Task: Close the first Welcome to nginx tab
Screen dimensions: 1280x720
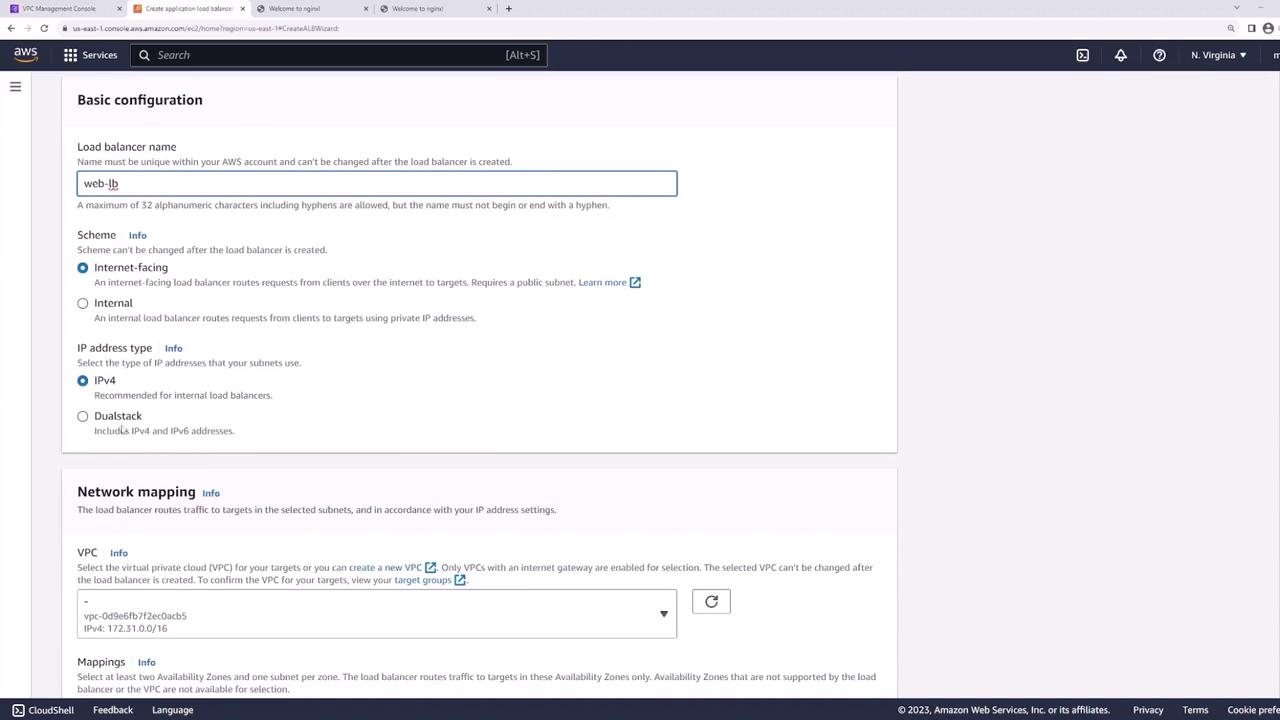Action: click(x=365, y=9)
